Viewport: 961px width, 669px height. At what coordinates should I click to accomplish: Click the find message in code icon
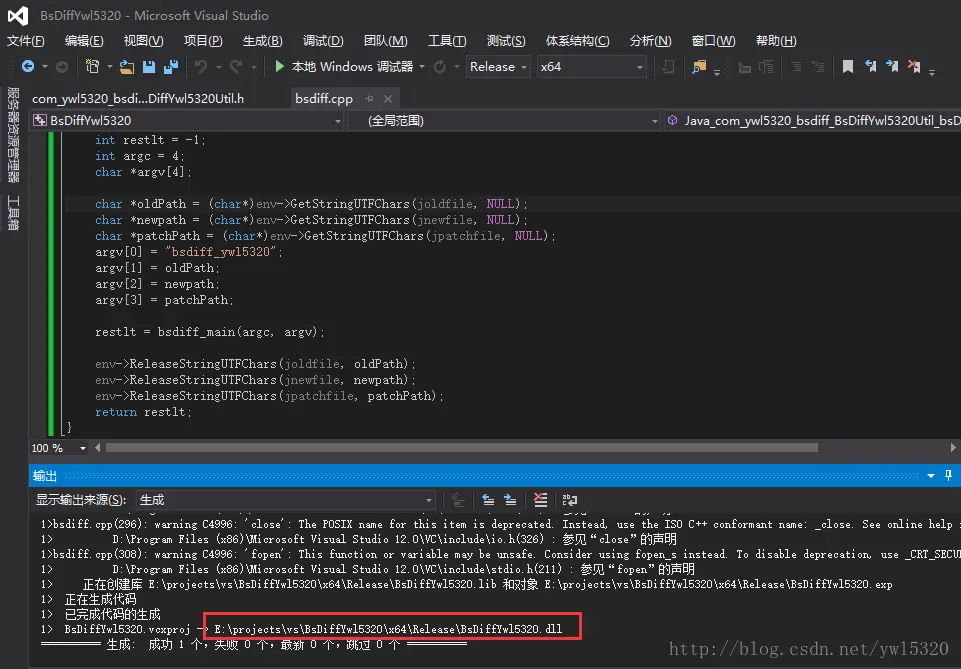pos(458,500)
